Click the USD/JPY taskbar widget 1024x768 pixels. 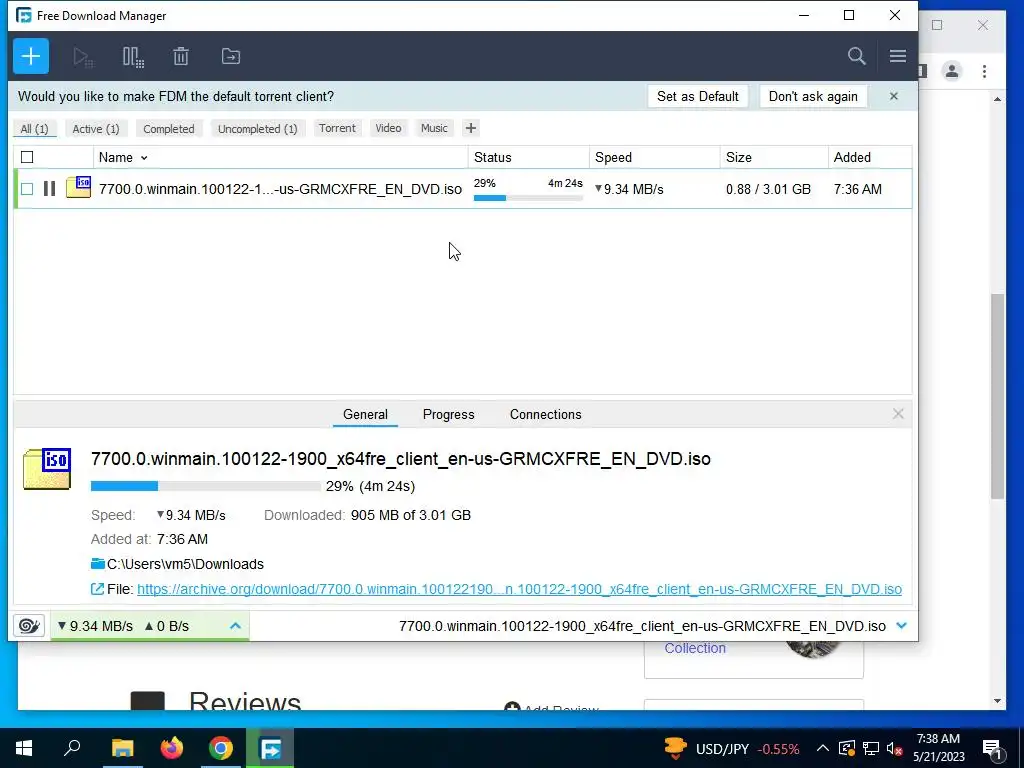point(731,748)
